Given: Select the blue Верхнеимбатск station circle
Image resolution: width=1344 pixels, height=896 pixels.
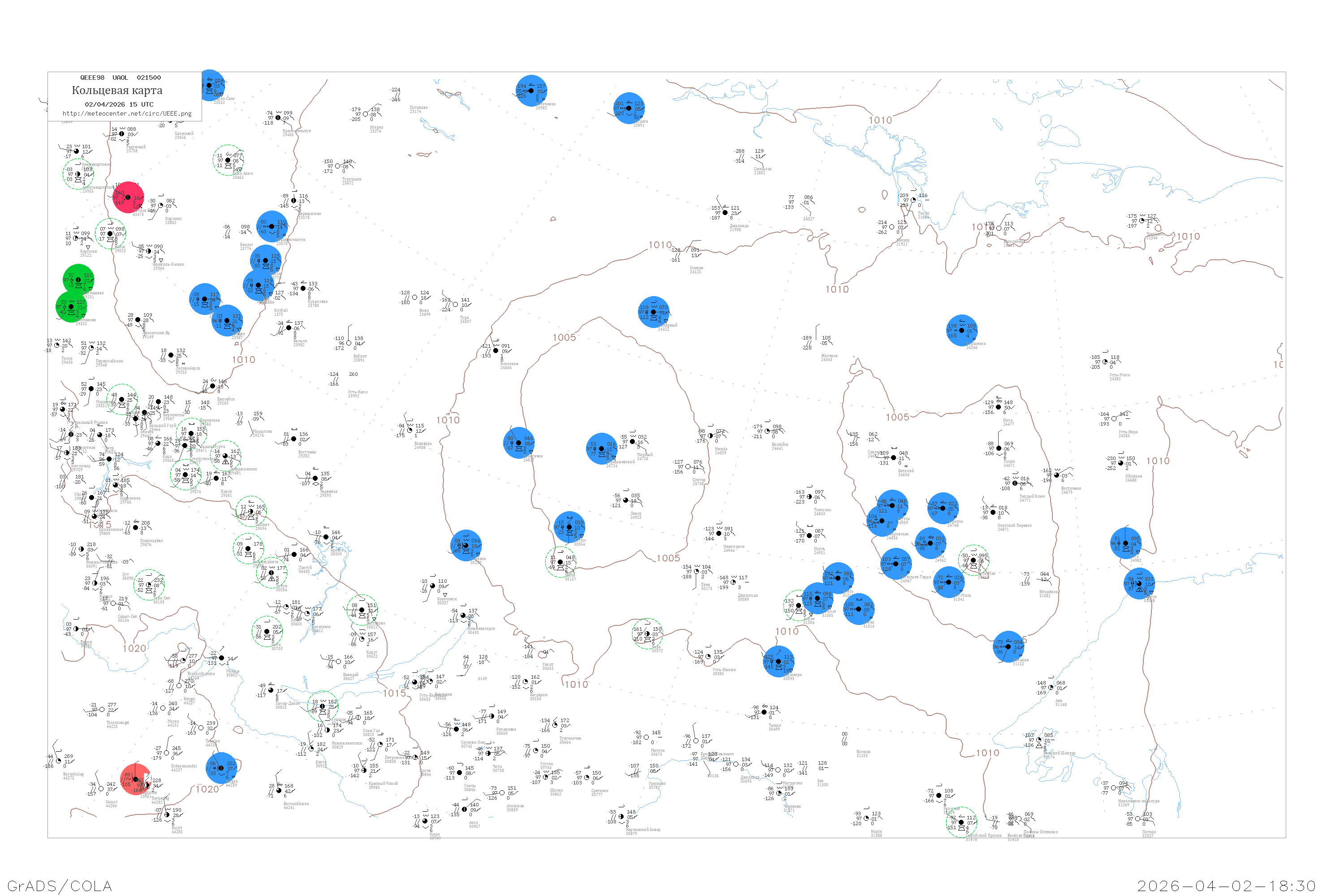Looking at the screenshot, I should 272,226.
